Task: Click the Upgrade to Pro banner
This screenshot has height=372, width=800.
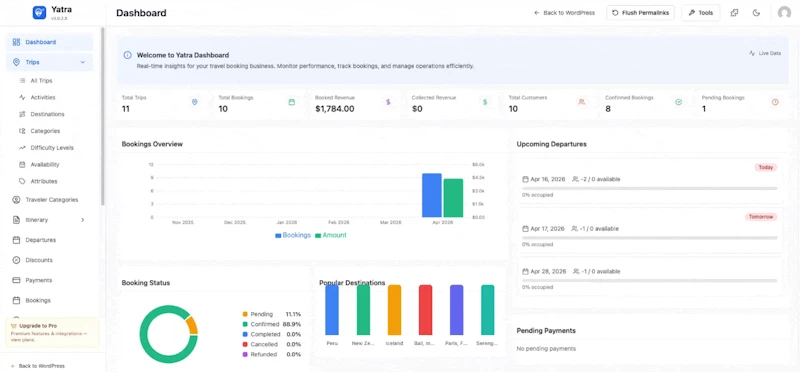Action: (52, 333)
